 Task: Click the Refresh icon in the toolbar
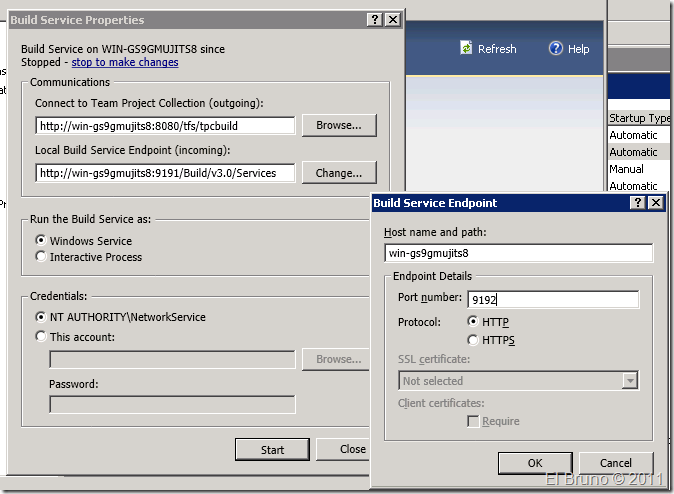click(466, 48)
